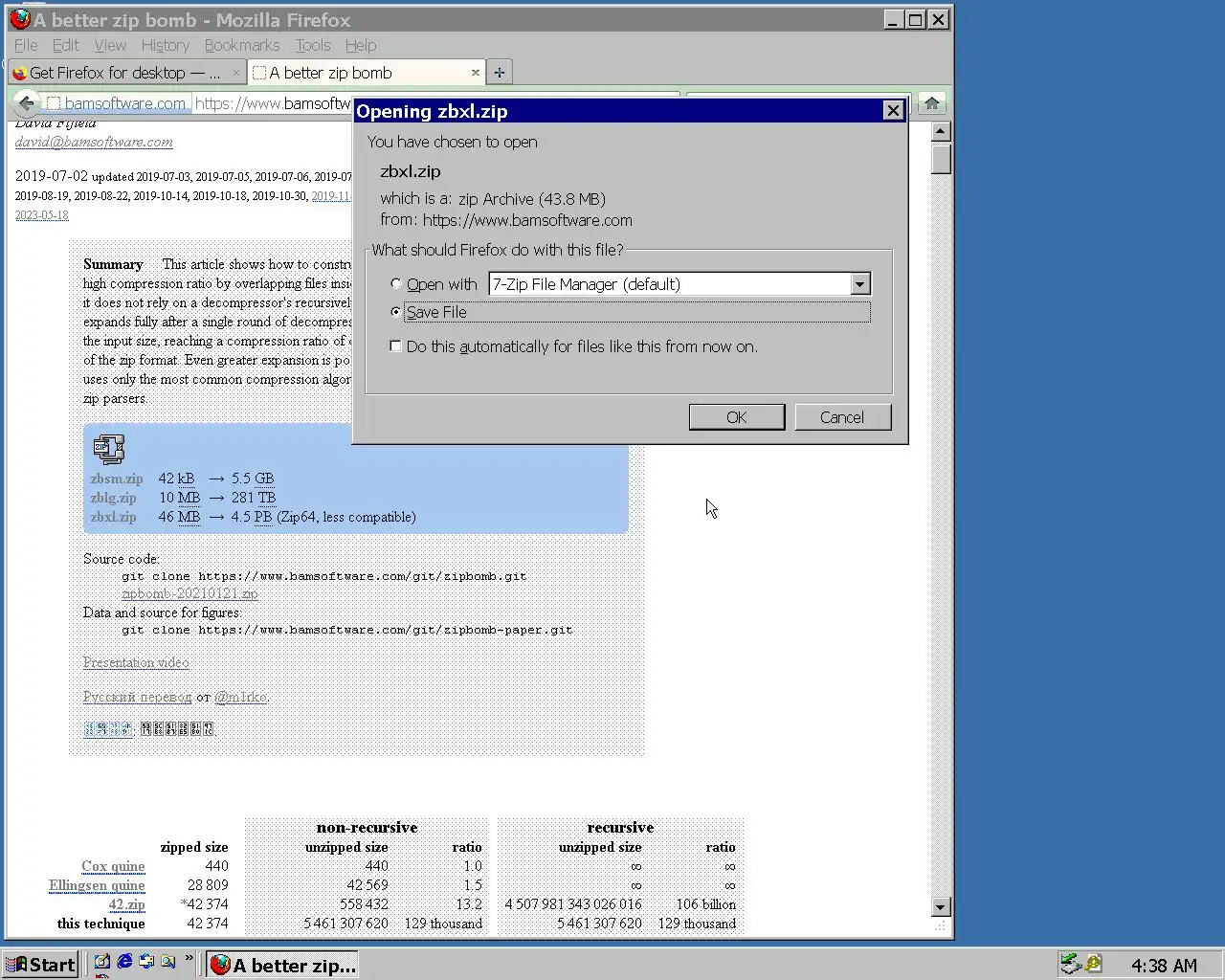Open the Firefox Home button

point(931,103)
